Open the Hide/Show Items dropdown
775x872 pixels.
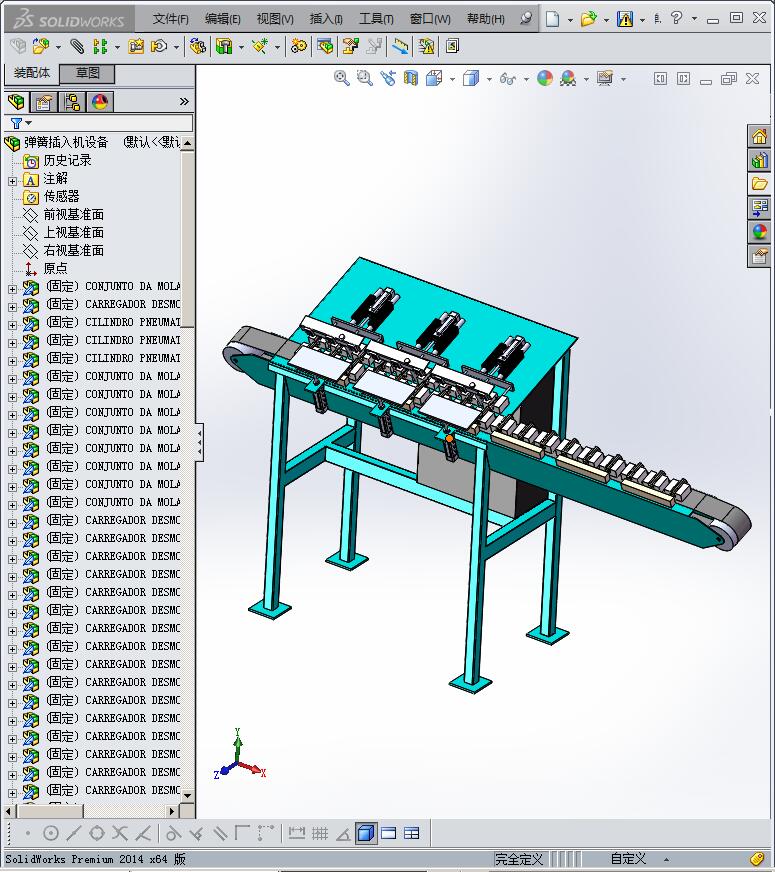point(526,80)
